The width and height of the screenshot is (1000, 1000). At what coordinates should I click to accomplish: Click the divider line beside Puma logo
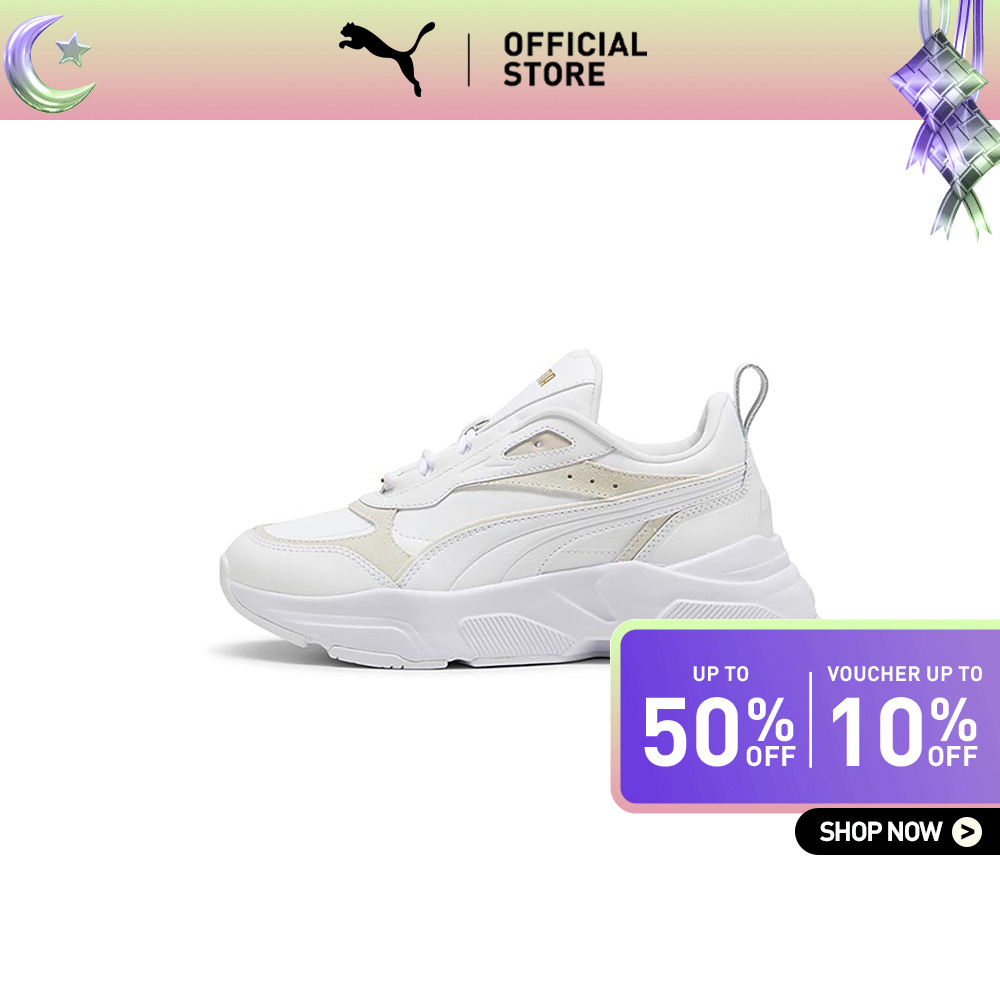click(469, 60)
